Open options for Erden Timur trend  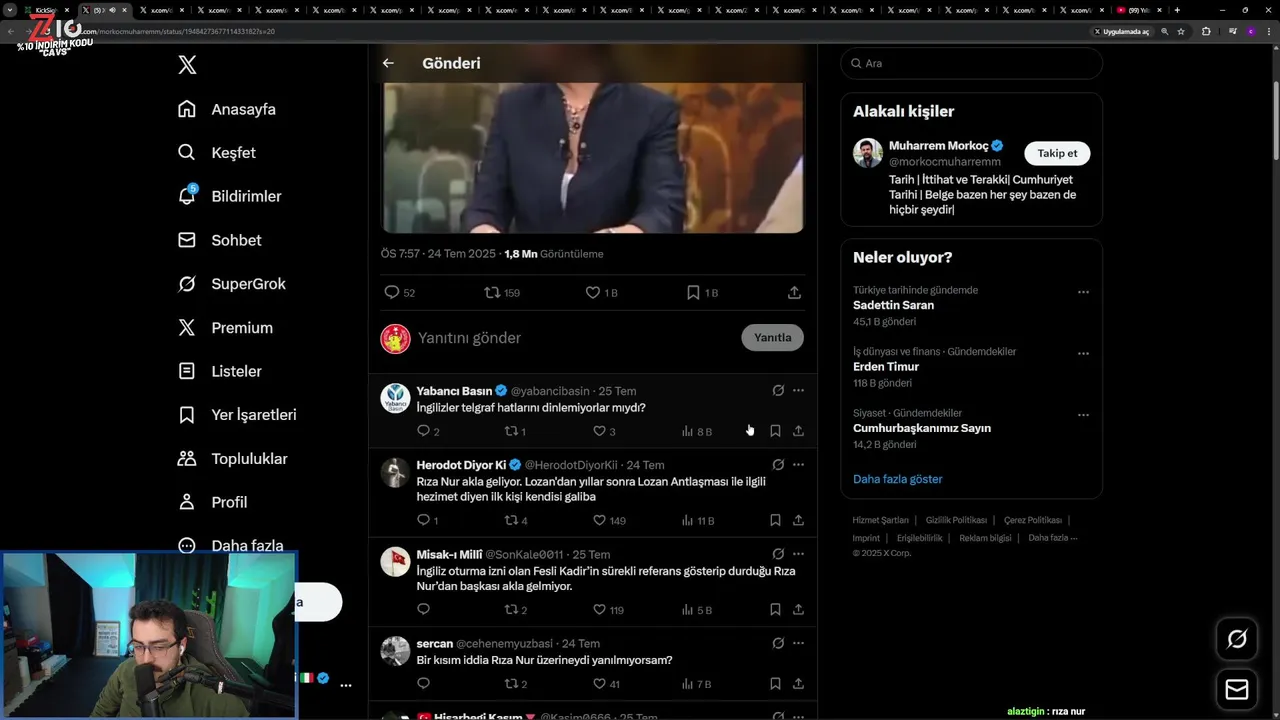tap(1083, 353)
